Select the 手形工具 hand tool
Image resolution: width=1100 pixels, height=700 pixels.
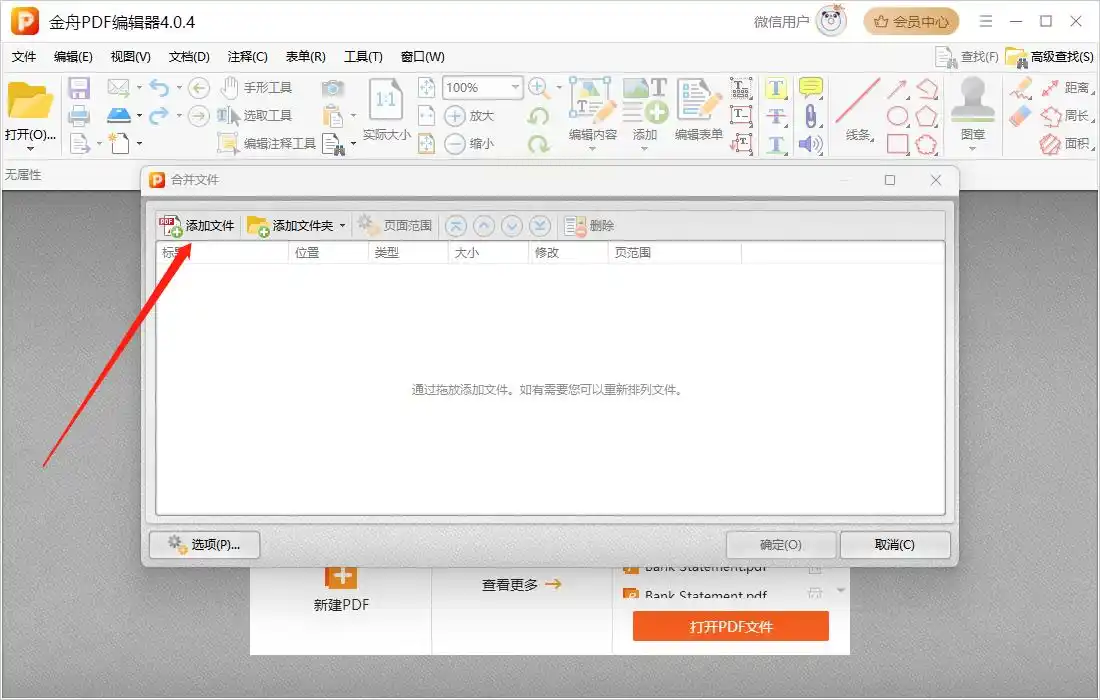256,88
